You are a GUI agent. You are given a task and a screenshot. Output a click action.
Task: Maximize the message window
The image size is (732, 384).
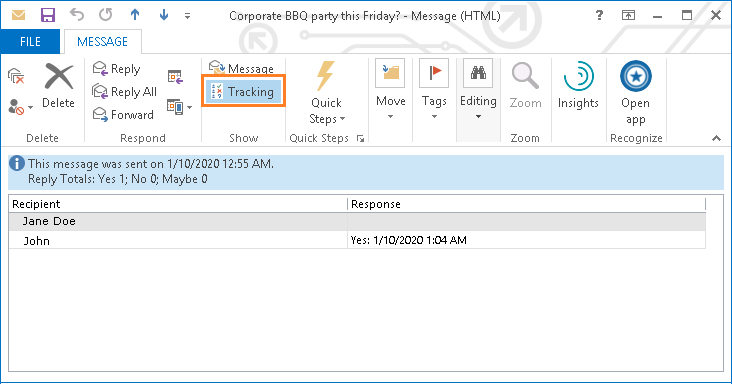coord(686,15)
